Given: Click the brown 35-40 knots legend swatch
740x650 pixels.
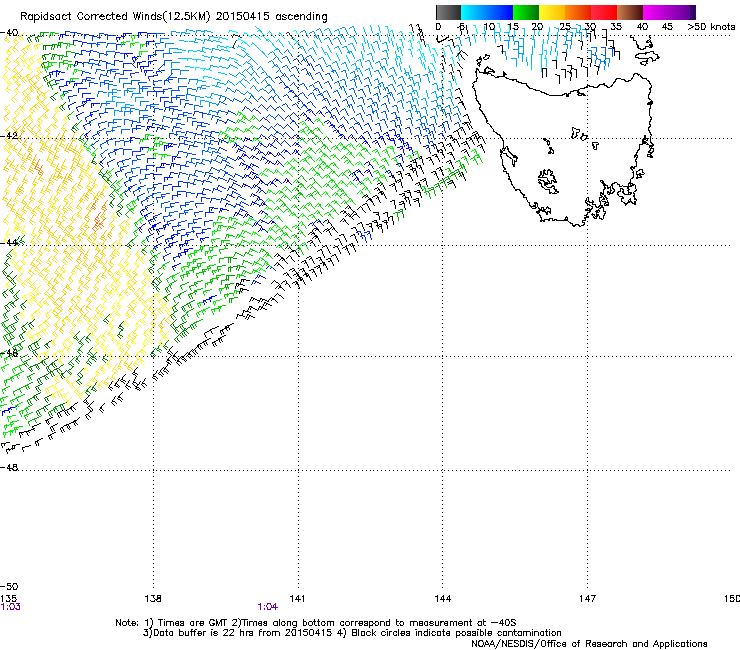Looking at the screenshot, I should (630, 12).
